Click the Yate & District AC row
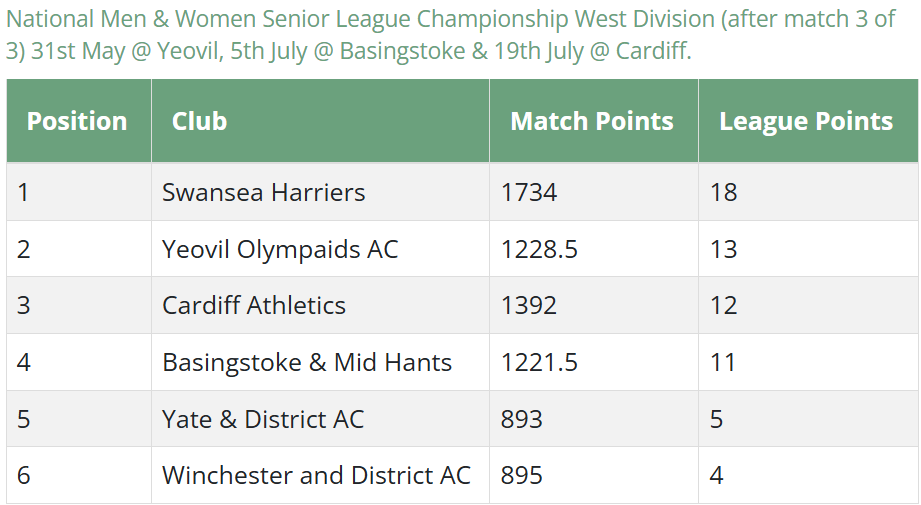Viewport: 921px width, 505px height. pos(462,419)
